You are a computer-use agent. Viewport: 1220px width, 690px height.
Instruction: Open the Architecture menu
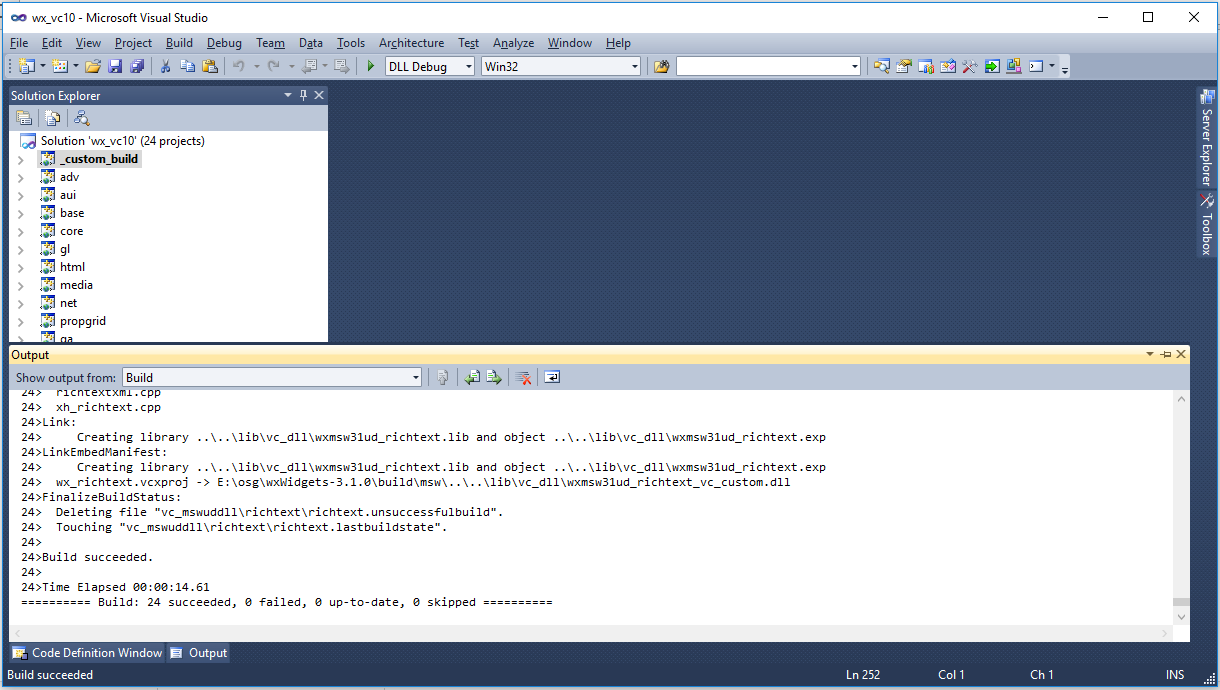click(411, 43)
